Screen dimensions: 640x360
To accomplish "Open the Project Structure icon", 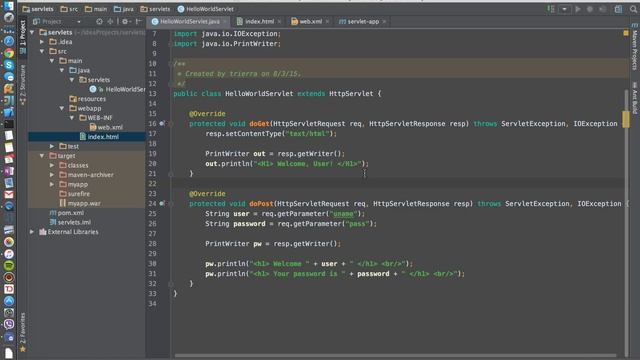I will tap(618, 9).
